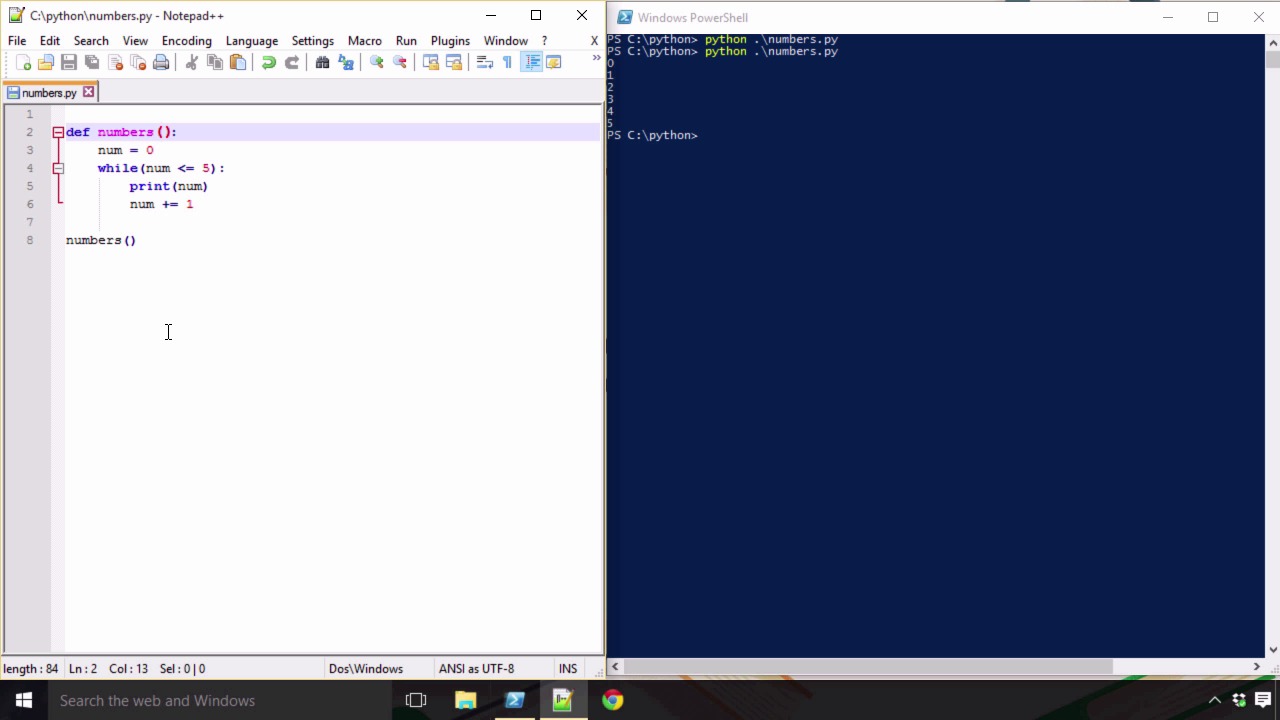Save the file using the floppy disk icon
Image resolution: width=1280 pixels, height=720 pixels.
[x=69, y=62]
